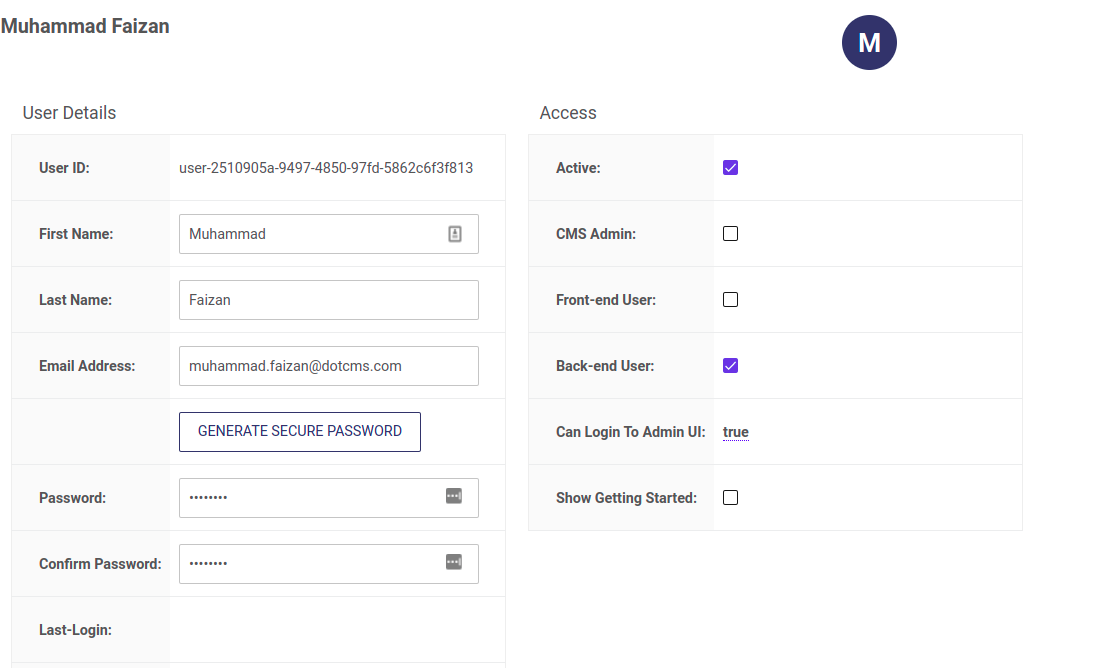Select the Last Name input showing Faizan
The height and width of the screenshot is (668, 1111).
328,299
